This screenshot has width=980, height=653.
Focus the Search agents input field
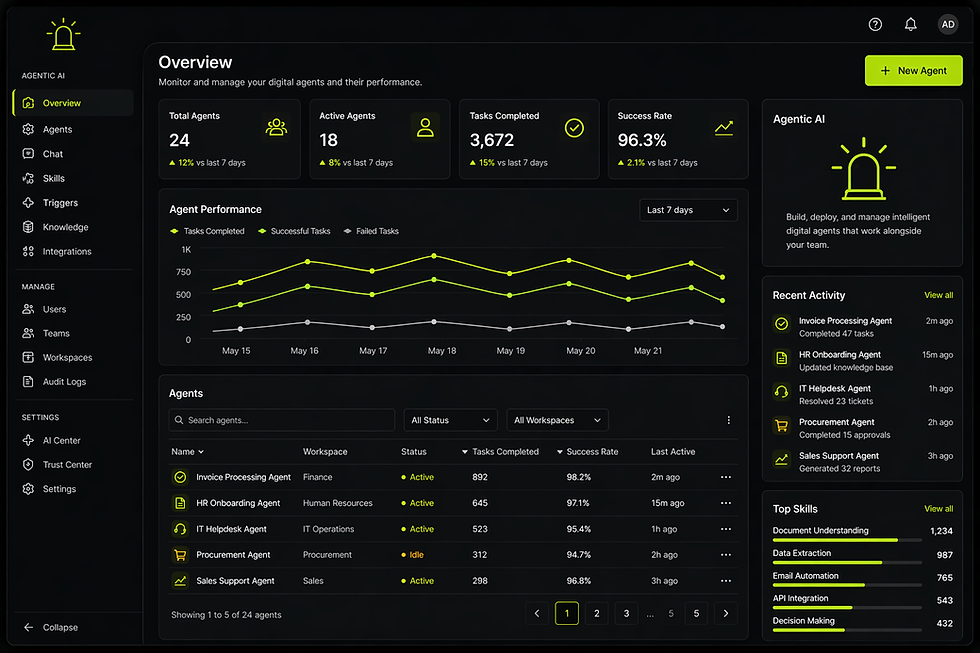281,420
